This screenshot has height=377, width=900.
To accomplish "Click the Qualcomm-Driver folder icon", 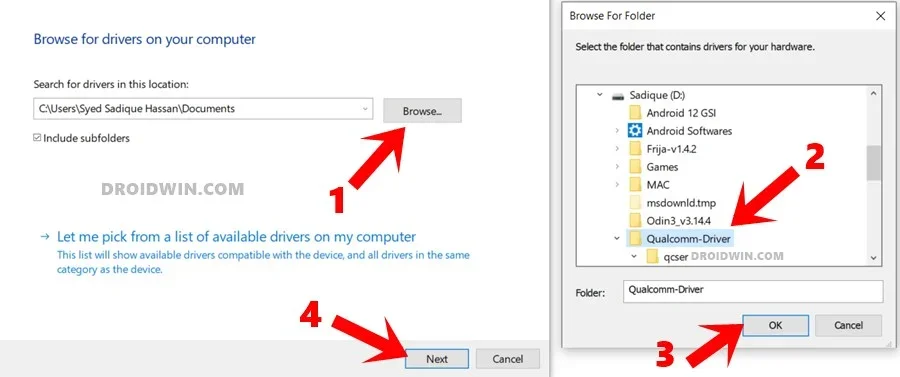I will point(635,238).
